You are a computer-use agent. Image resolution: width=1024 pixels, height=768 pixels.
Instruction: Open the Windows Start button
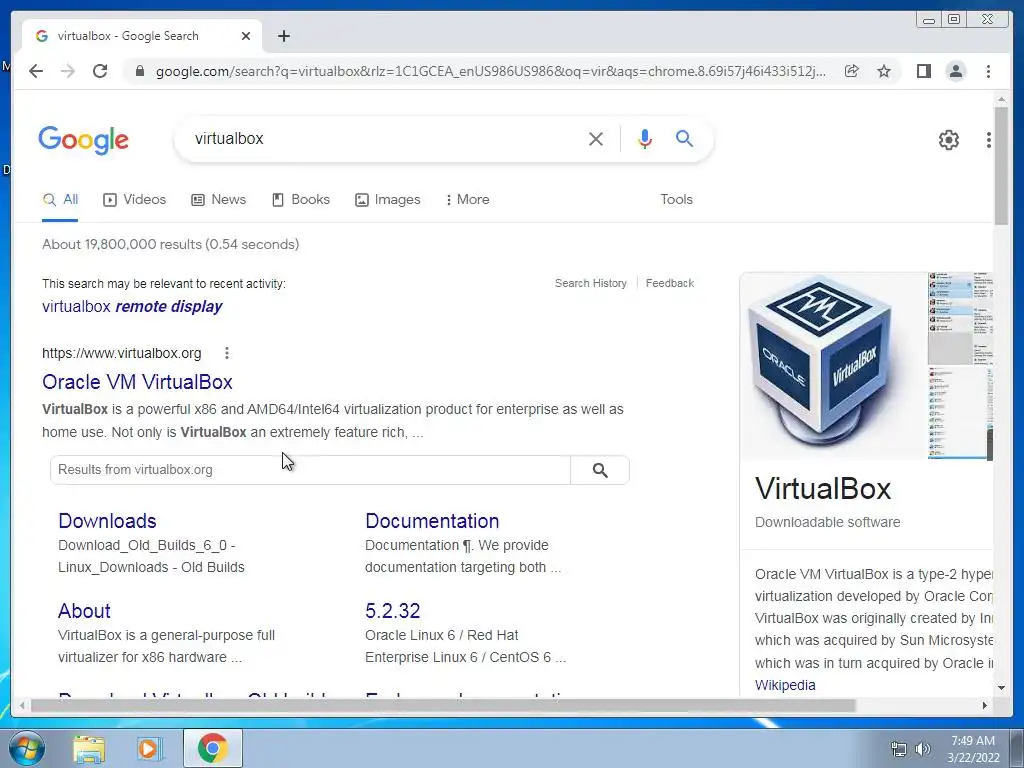26,748
